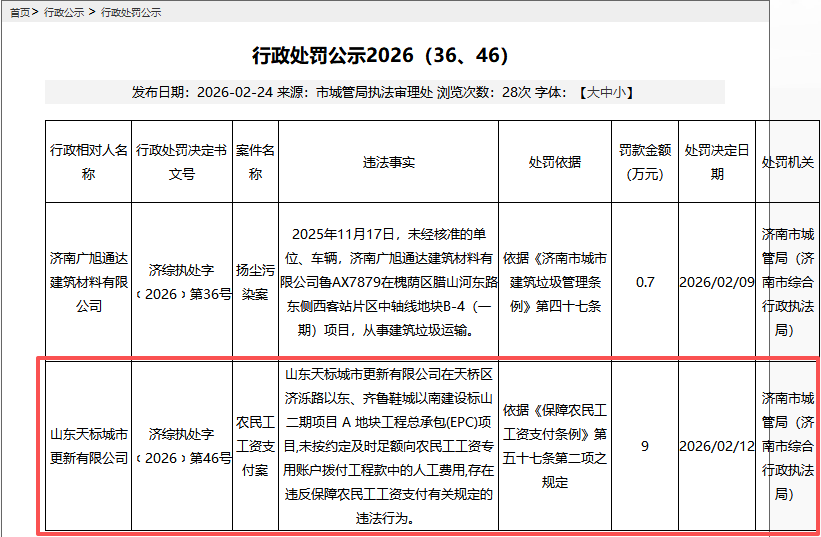Set font size to 大

(592, 92)
